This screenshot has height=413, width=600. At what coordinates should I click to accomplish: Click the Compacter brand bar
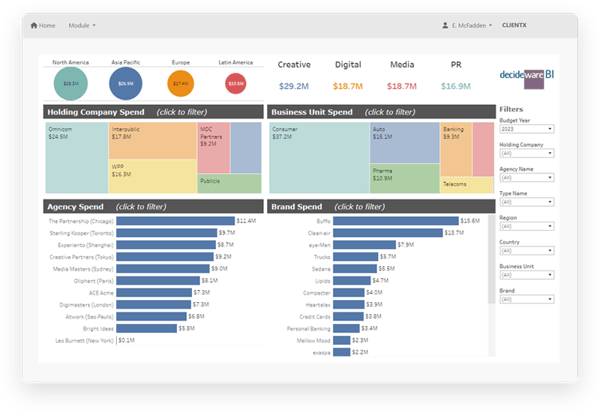tap(349, 292)
